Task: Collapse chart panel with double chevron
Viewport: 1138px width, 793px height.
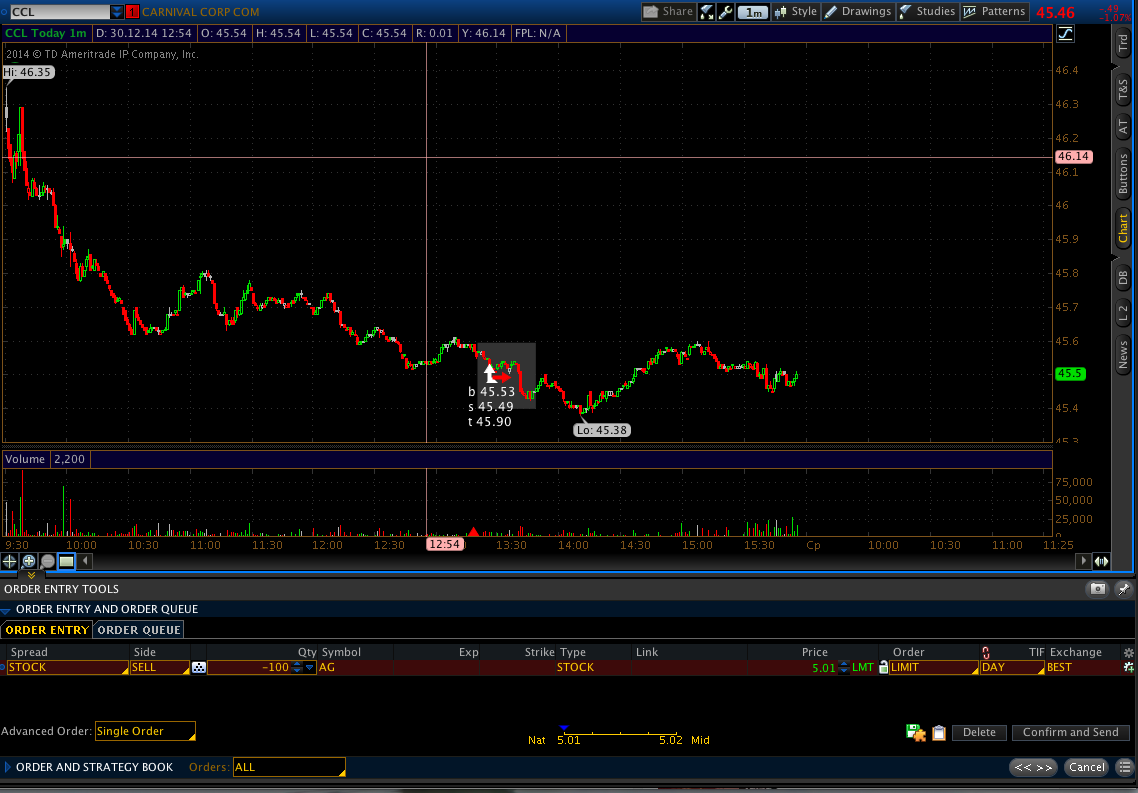Action: (x=31, y=575)
